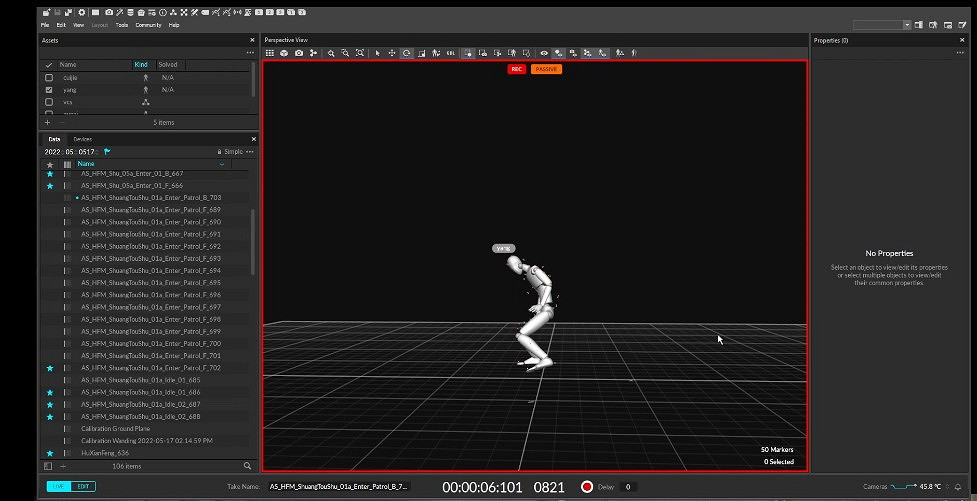Select the rotate tool in viewport toolbar
The width and height of the screenshot is (977, 501).
tap(406, 53)
